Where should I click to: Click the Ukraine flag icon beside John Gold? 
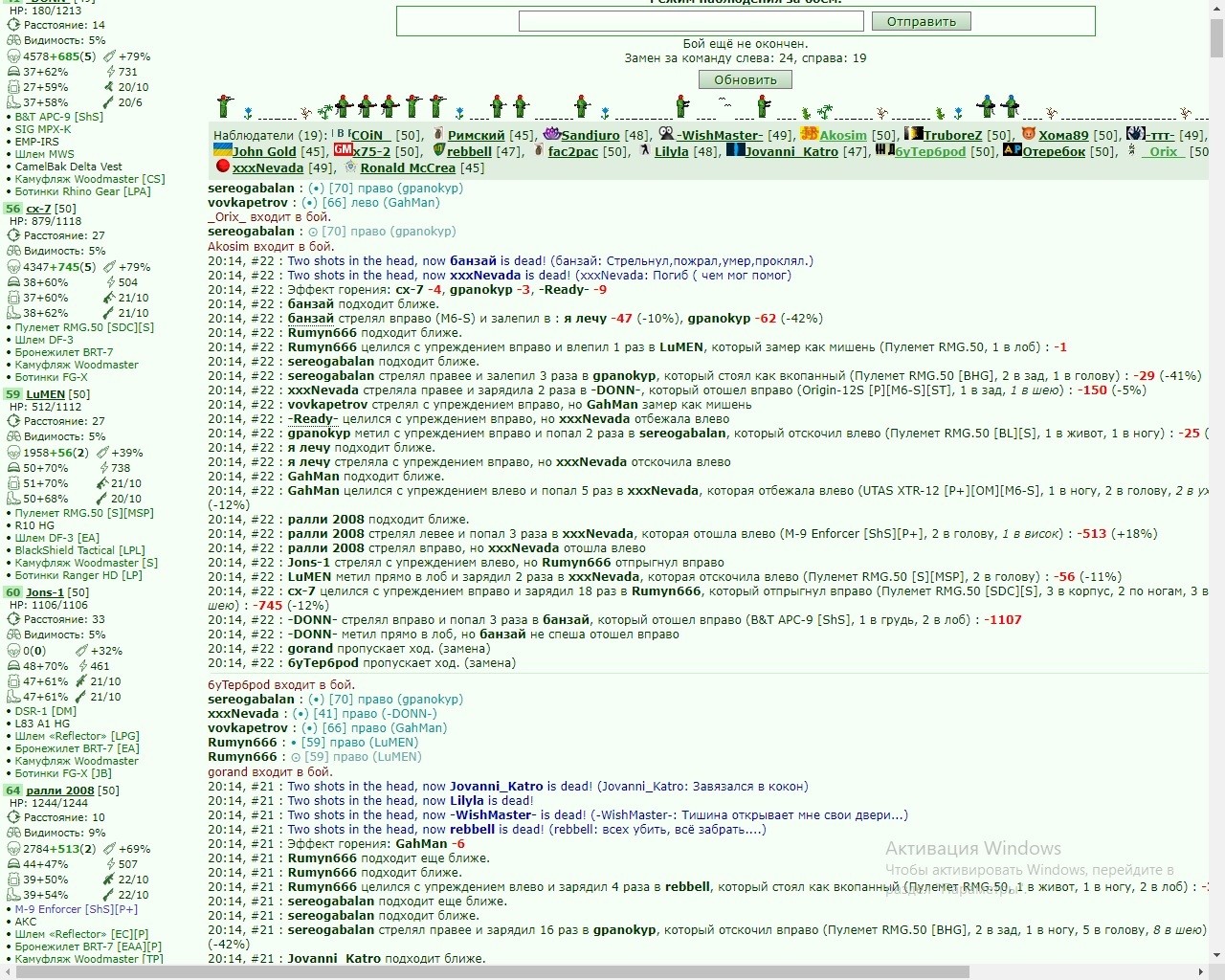(222, 150)
